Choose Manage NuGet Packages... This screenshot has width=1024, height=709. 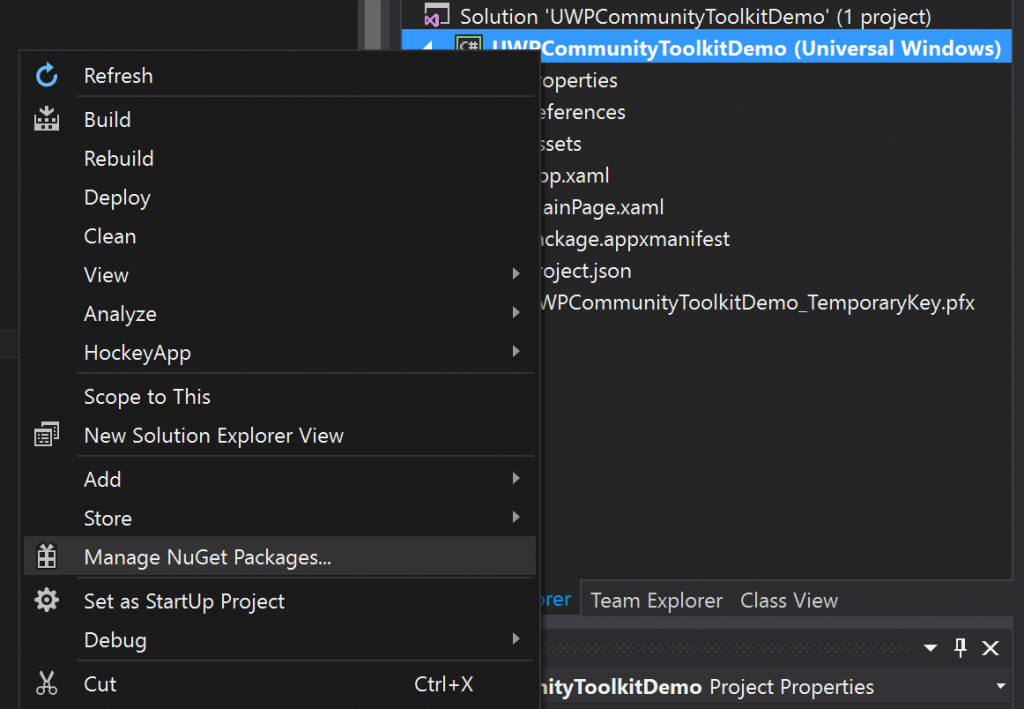pyautogui.click(x=280, y=557)
